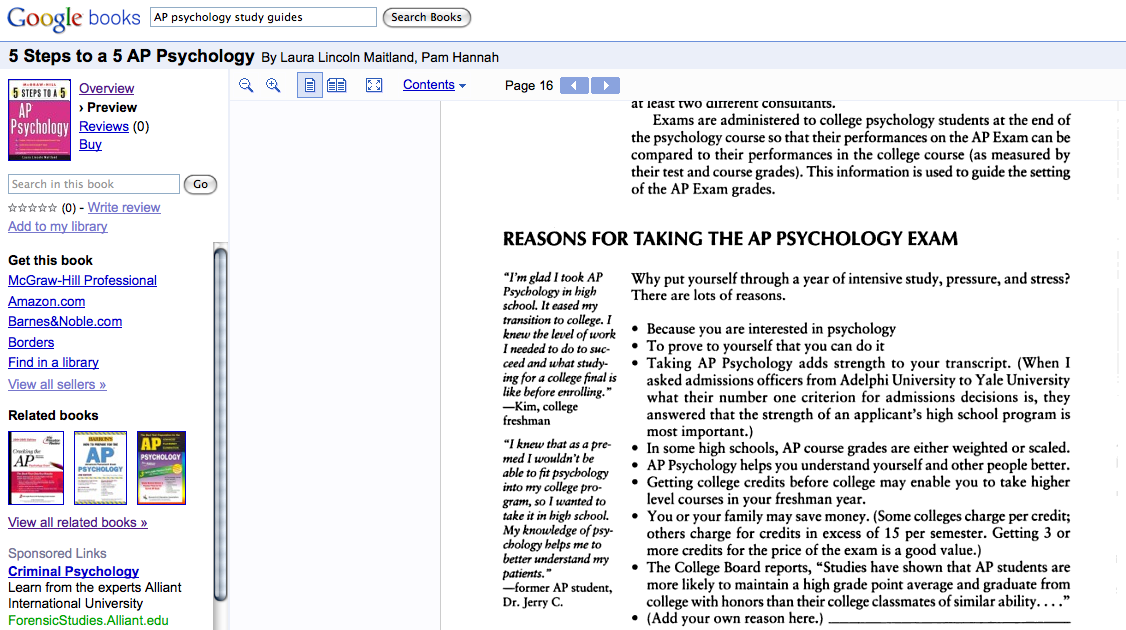1126x630 pixels.
Task: Click the Go button
Action: [200, 185]
